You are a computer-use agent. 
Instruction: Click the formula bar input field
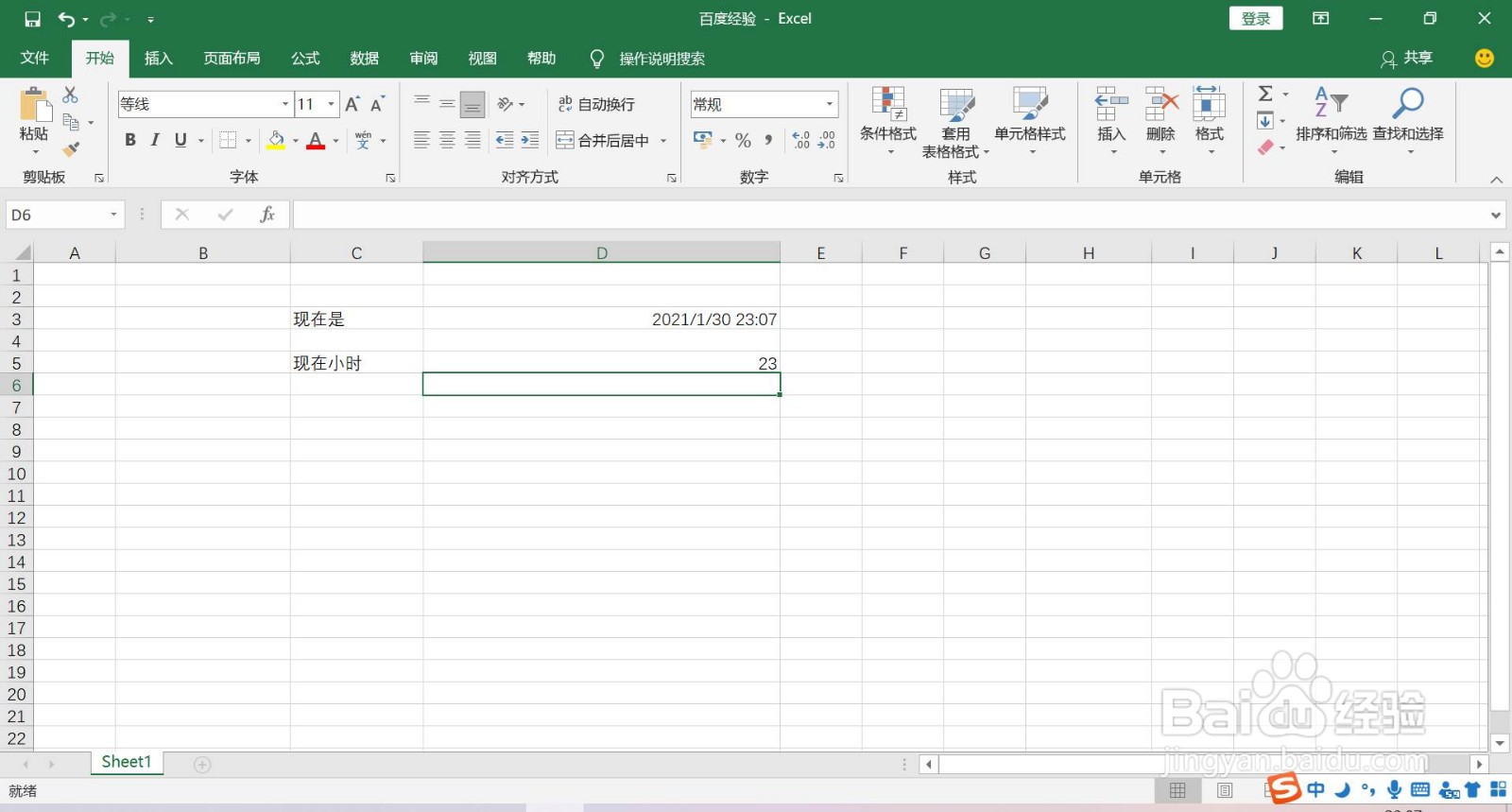click(889, 215)
